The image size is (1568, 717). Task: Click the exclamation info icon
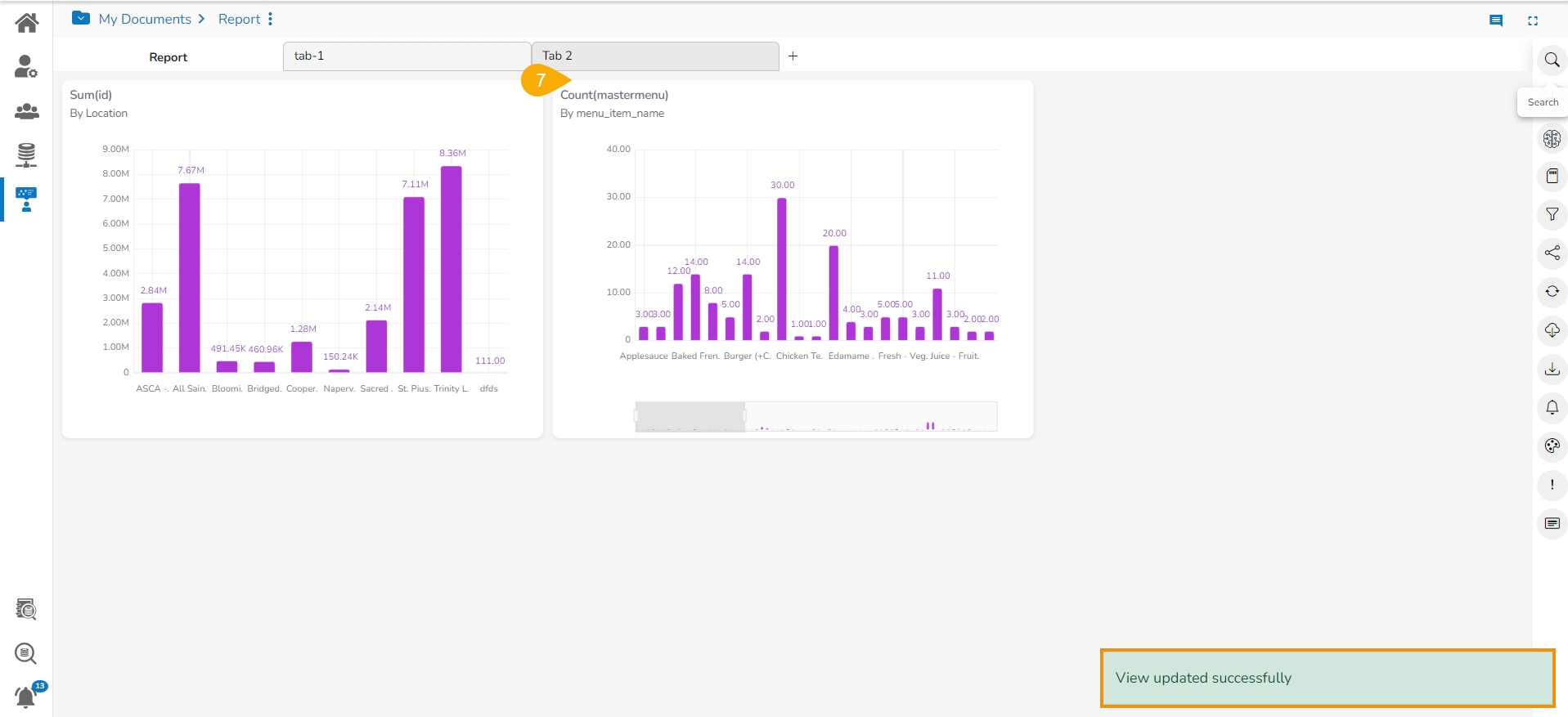coord(1552,485)
